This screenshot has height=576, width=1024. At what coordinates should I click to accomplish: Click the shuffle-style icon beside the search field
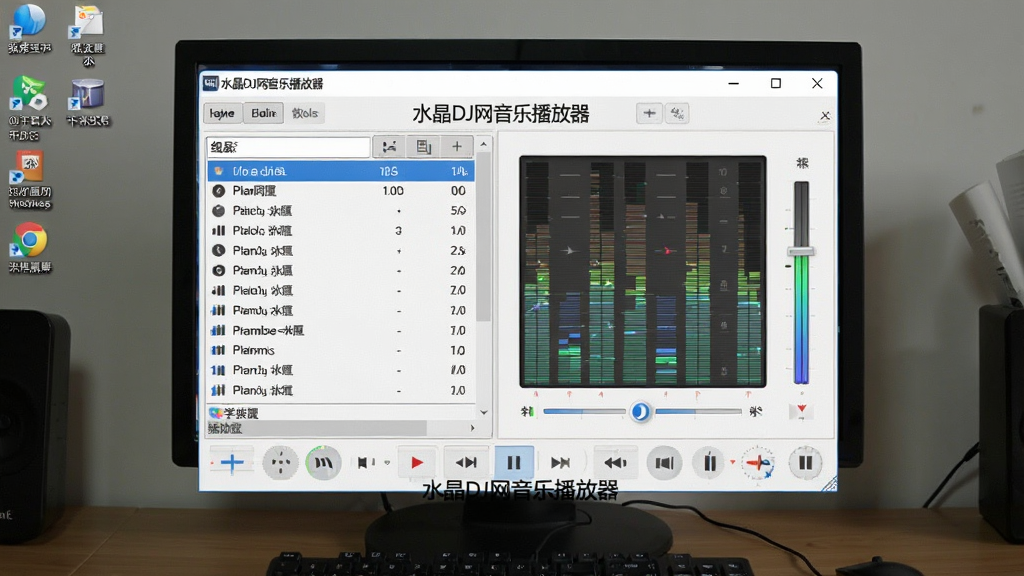[x=389, y=147]
